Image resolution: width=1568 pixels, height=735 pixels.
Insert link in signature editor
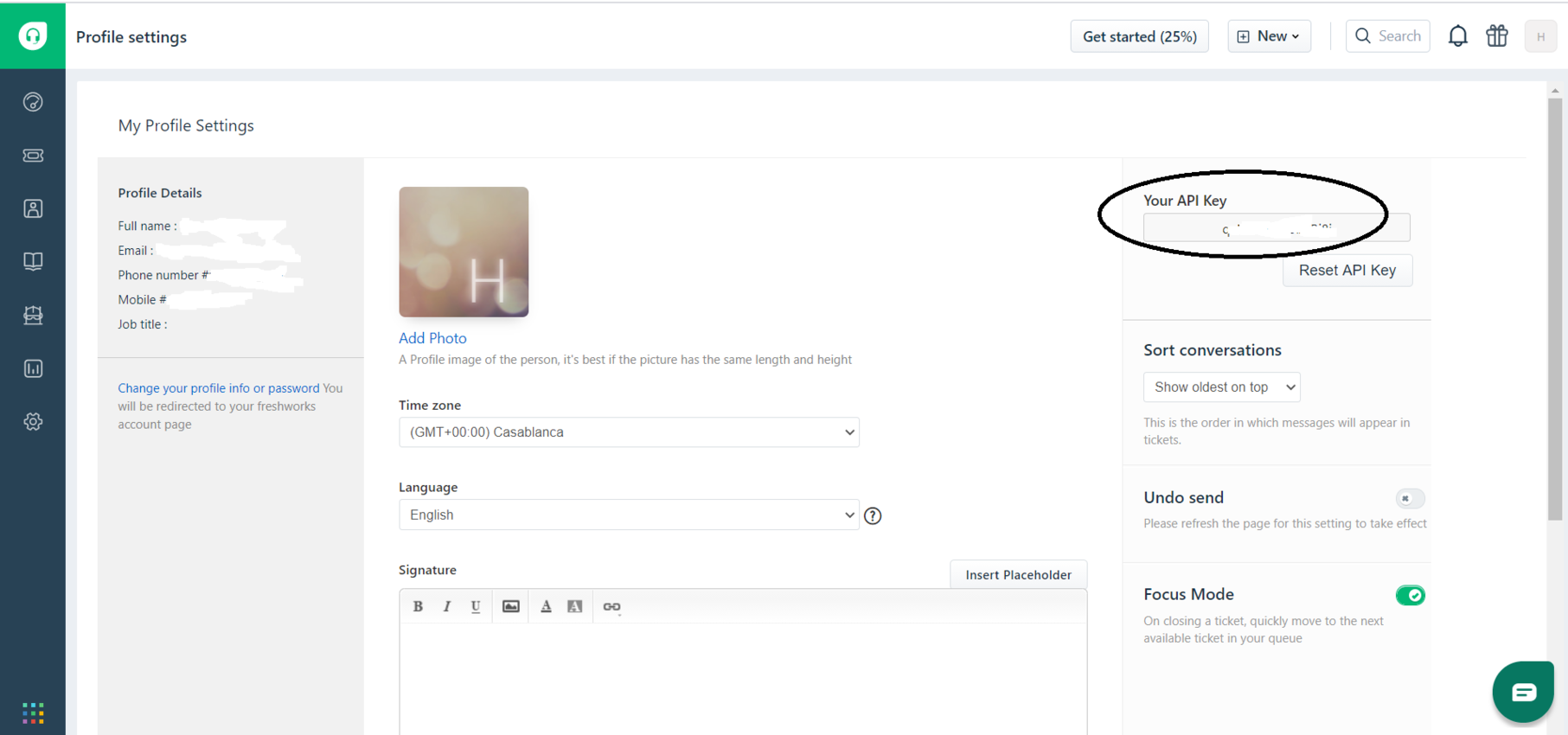pos(611,606)
